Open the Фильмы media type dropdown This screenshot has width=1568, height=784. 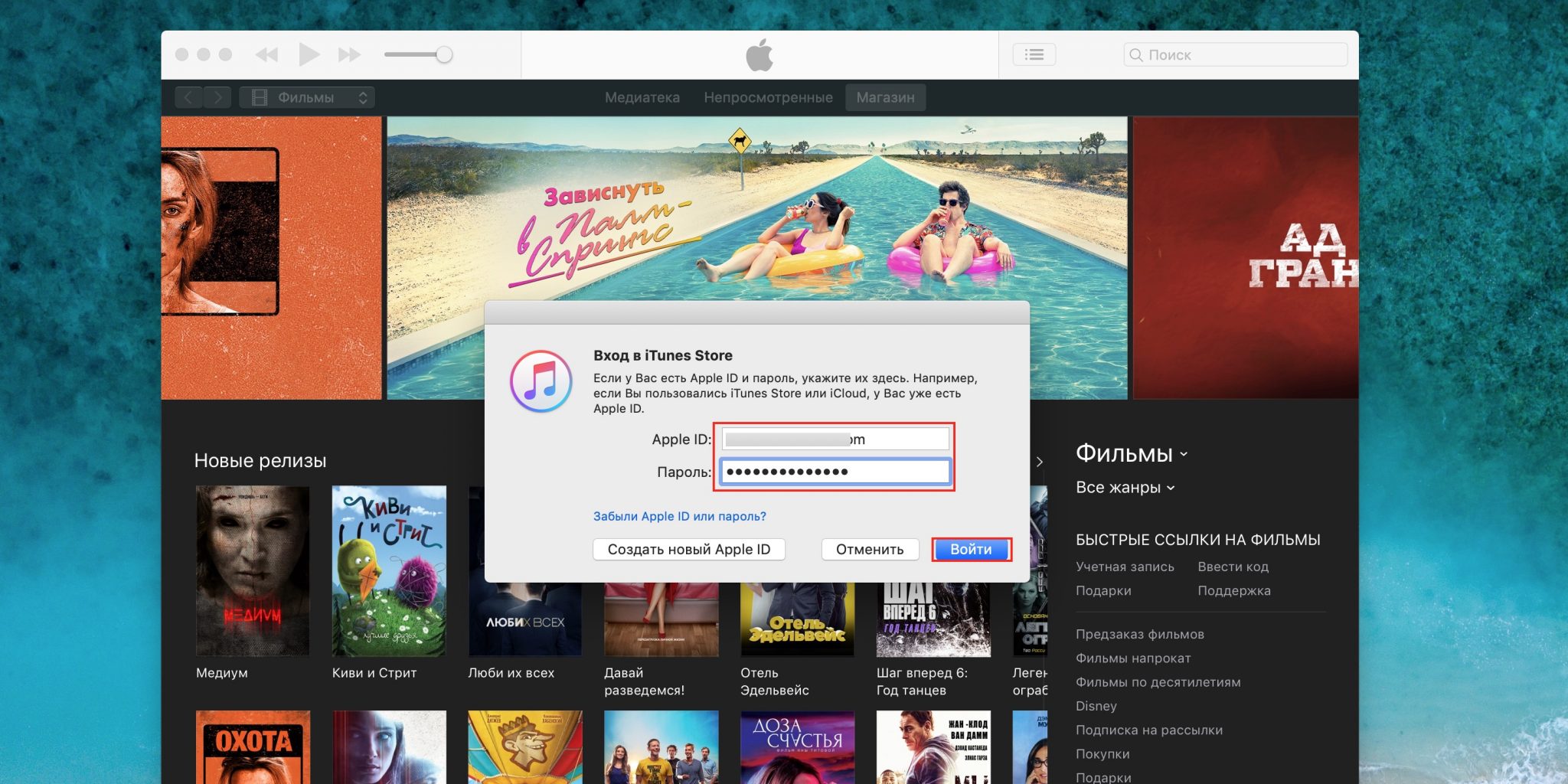point(307,97)
